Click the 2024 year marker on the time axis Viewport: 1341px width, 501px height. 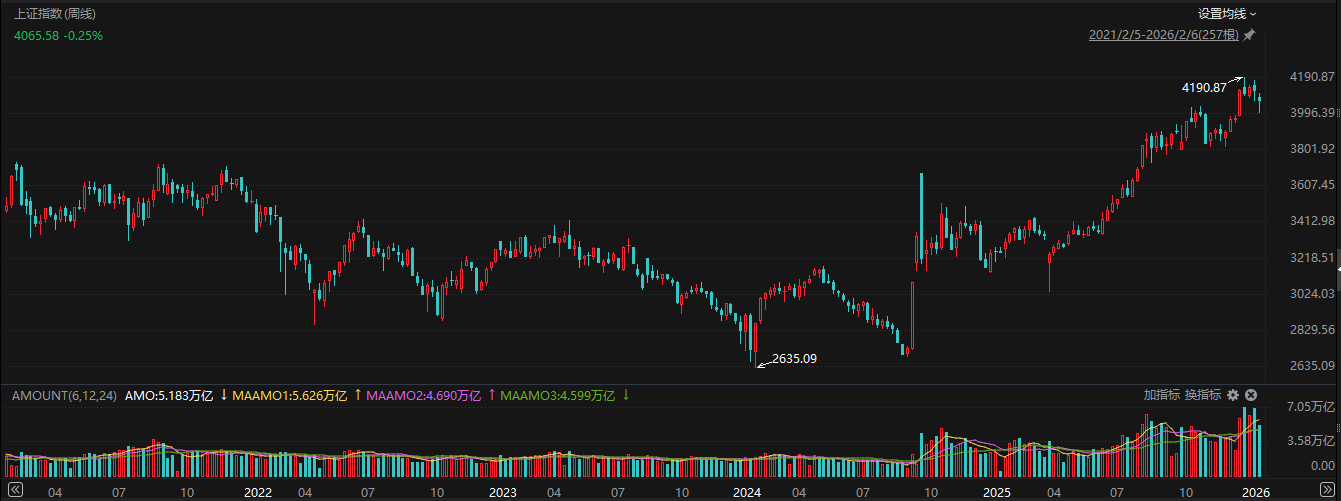(x=747, y=493)
